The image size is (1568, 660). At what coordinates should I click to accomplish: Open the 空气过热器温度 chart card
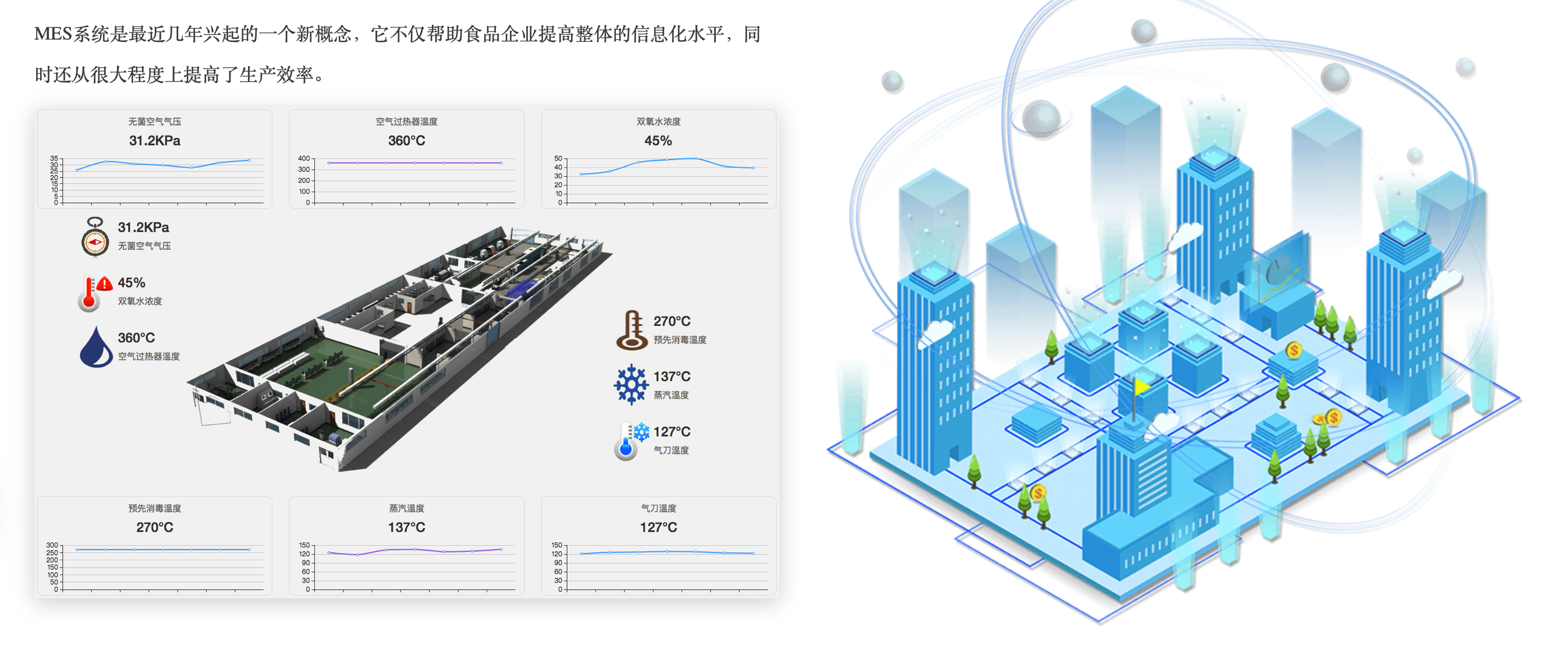click(406, 159)
